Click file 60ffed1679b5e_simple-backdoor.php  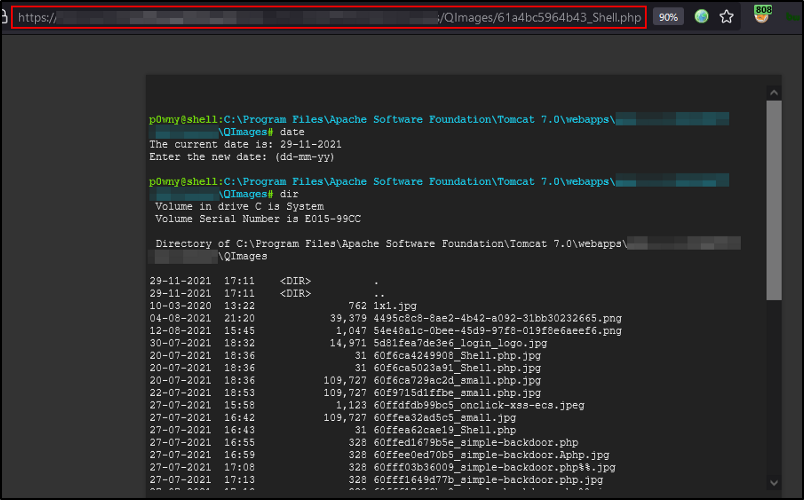click(x=476, y=443)
